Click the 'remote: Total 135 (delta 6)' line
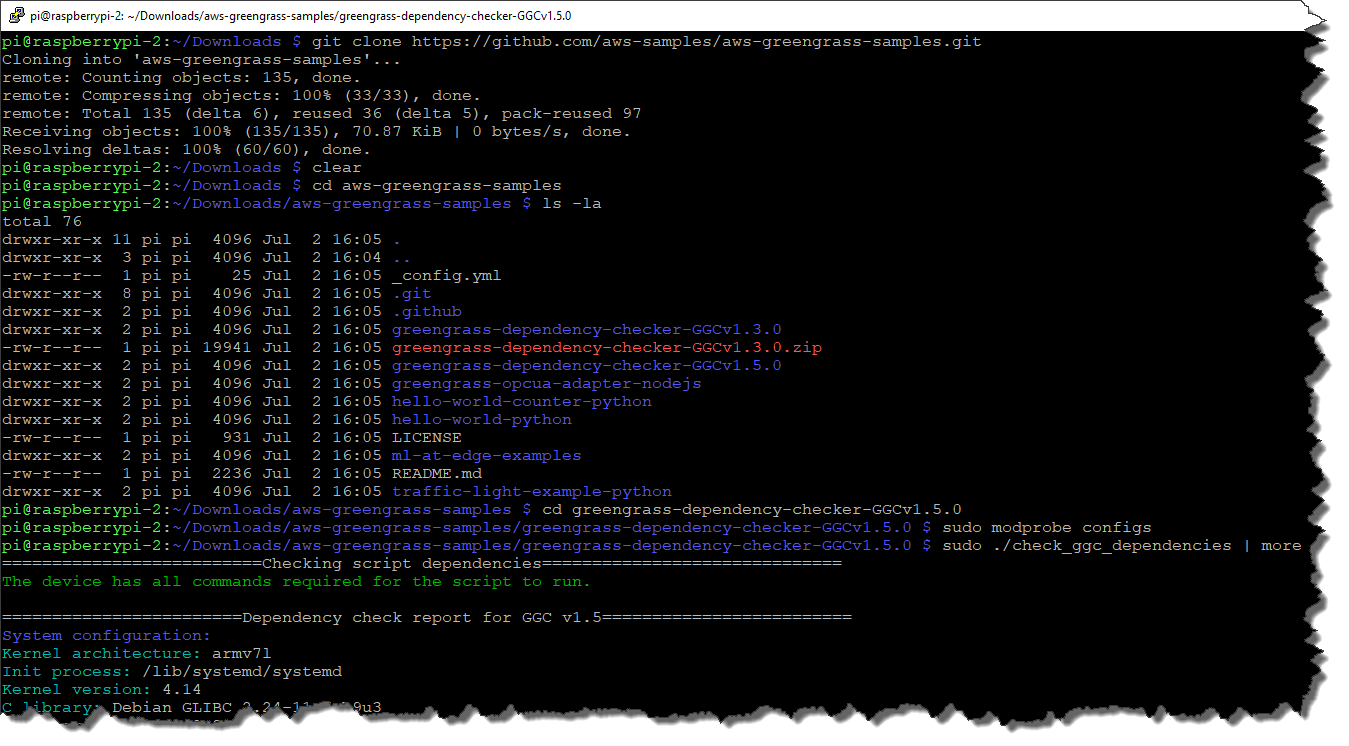Screen dimensions: 1349x746 click(x=322, y=114)
